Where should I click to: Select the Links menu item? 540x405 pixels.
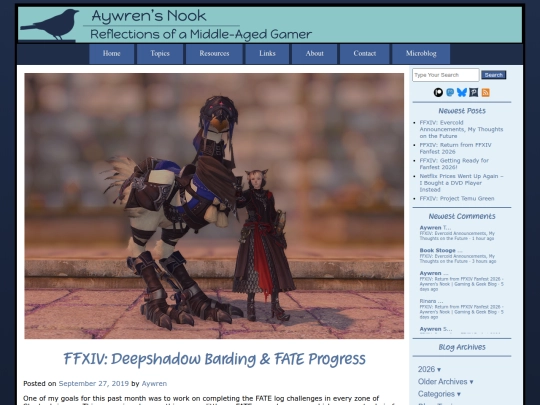(x=267, y=54)
